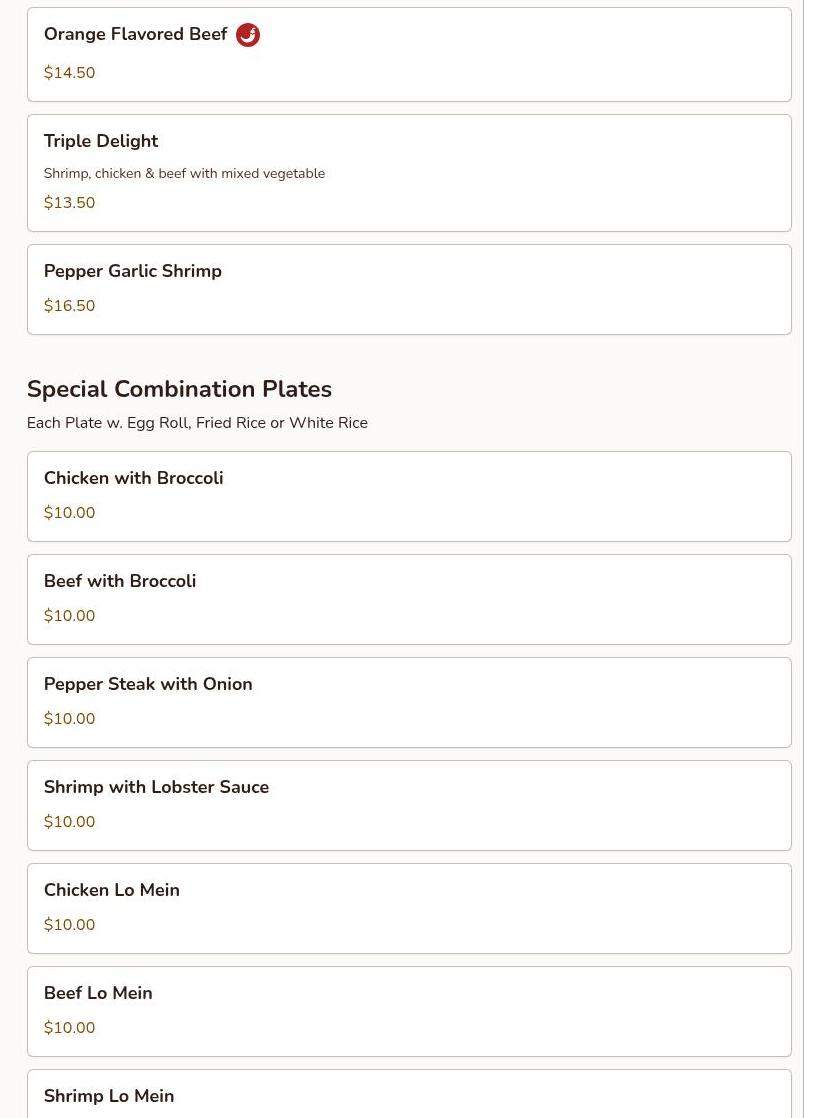Choose Shrimp with Lobster Sauce plate
The image size is (824, 1118).
(x=409, y=806)
